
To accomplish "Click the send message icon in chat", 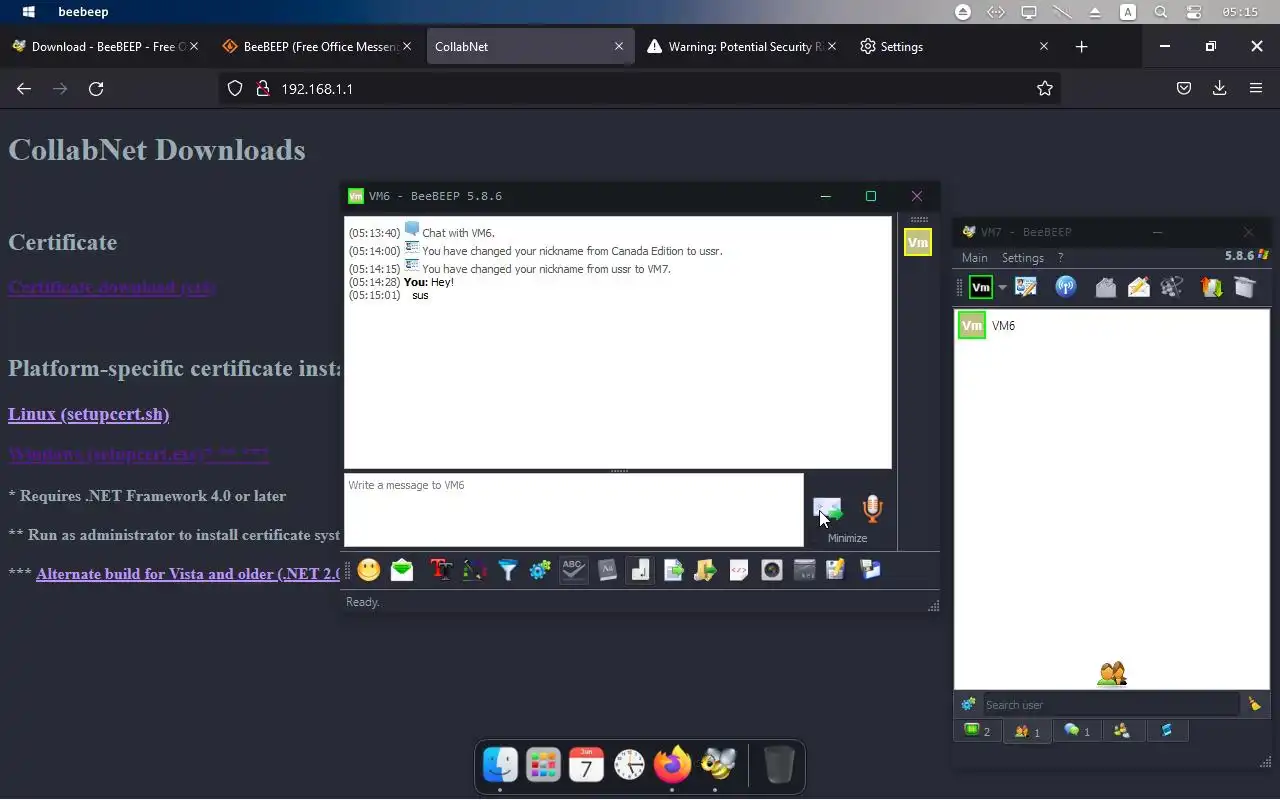I will (x=827, y=510).
